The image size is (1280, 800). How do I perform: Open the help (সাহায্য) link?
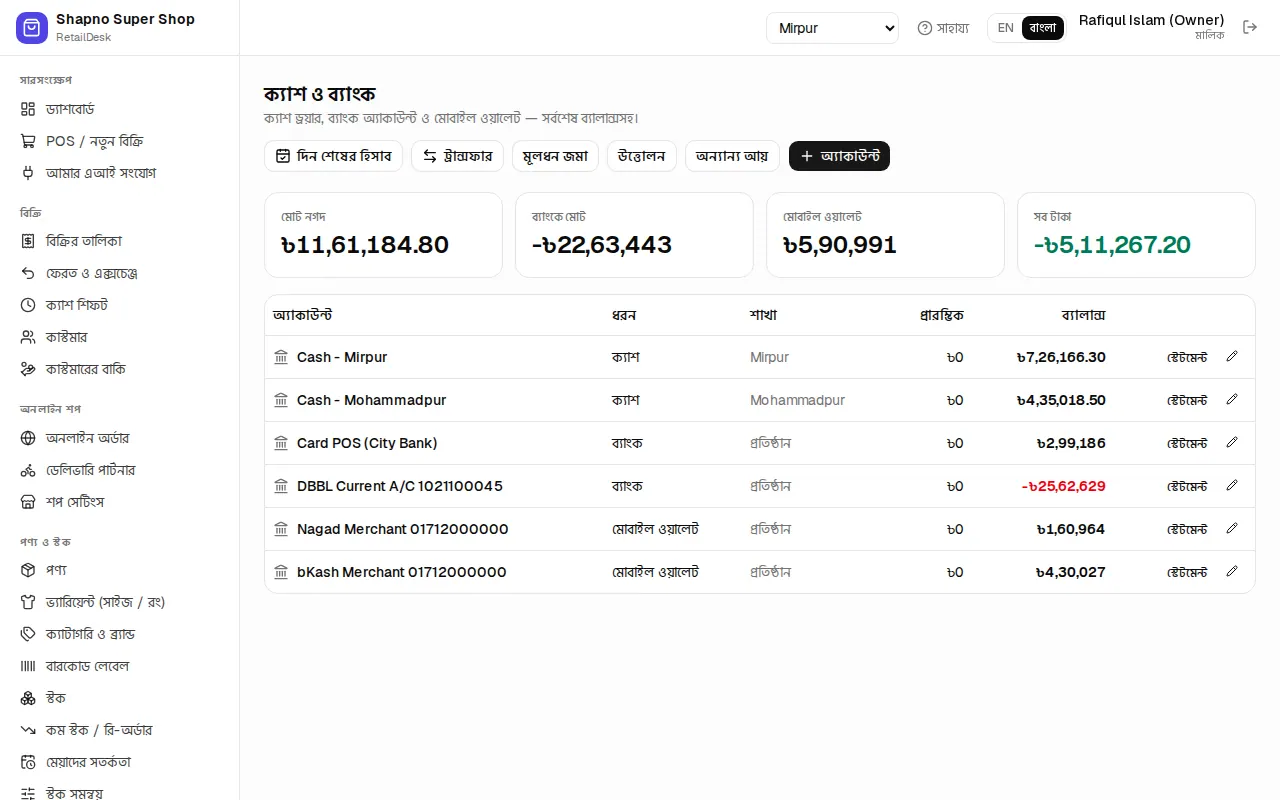point(943,28)
